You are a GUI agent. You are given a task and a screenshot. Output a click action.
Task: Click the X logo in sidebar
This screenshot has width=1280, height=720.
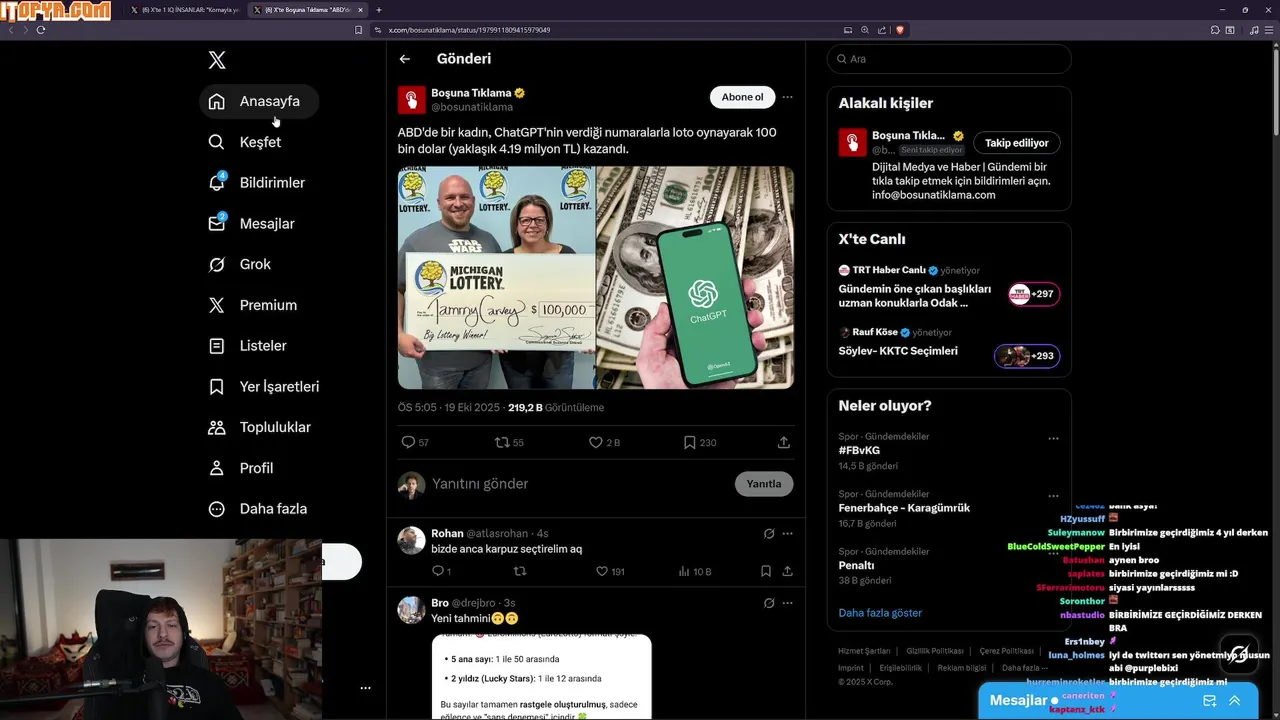tap(217, 60)
